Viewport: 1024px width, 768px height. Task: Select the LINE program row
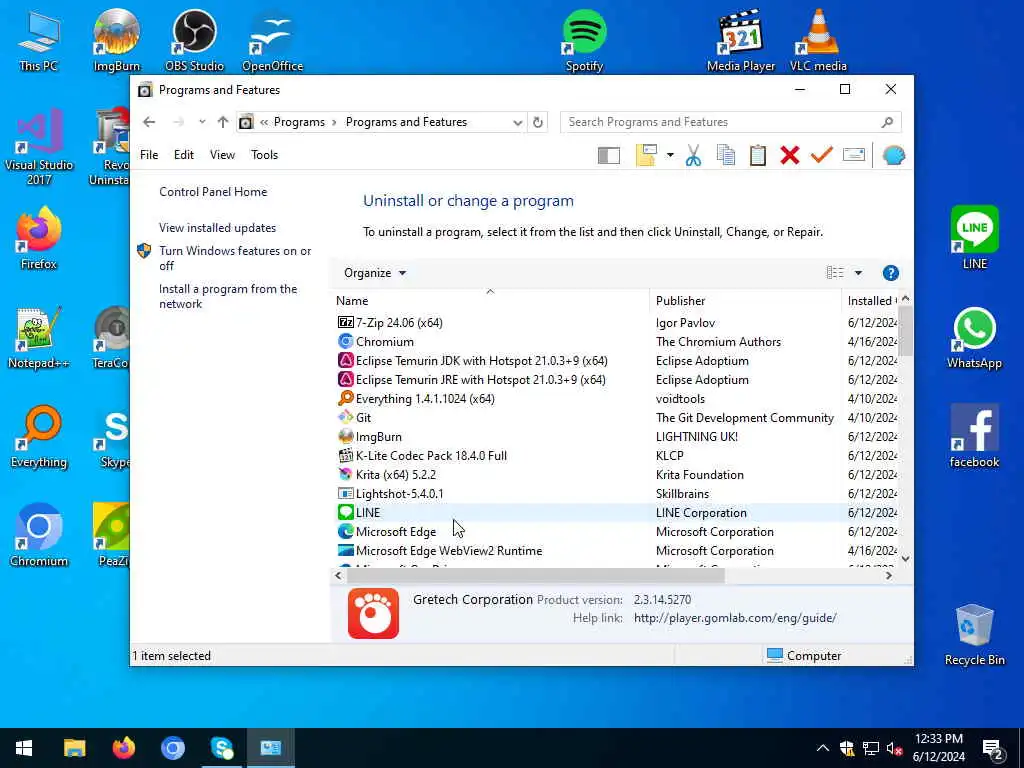(x=616, y=513)
